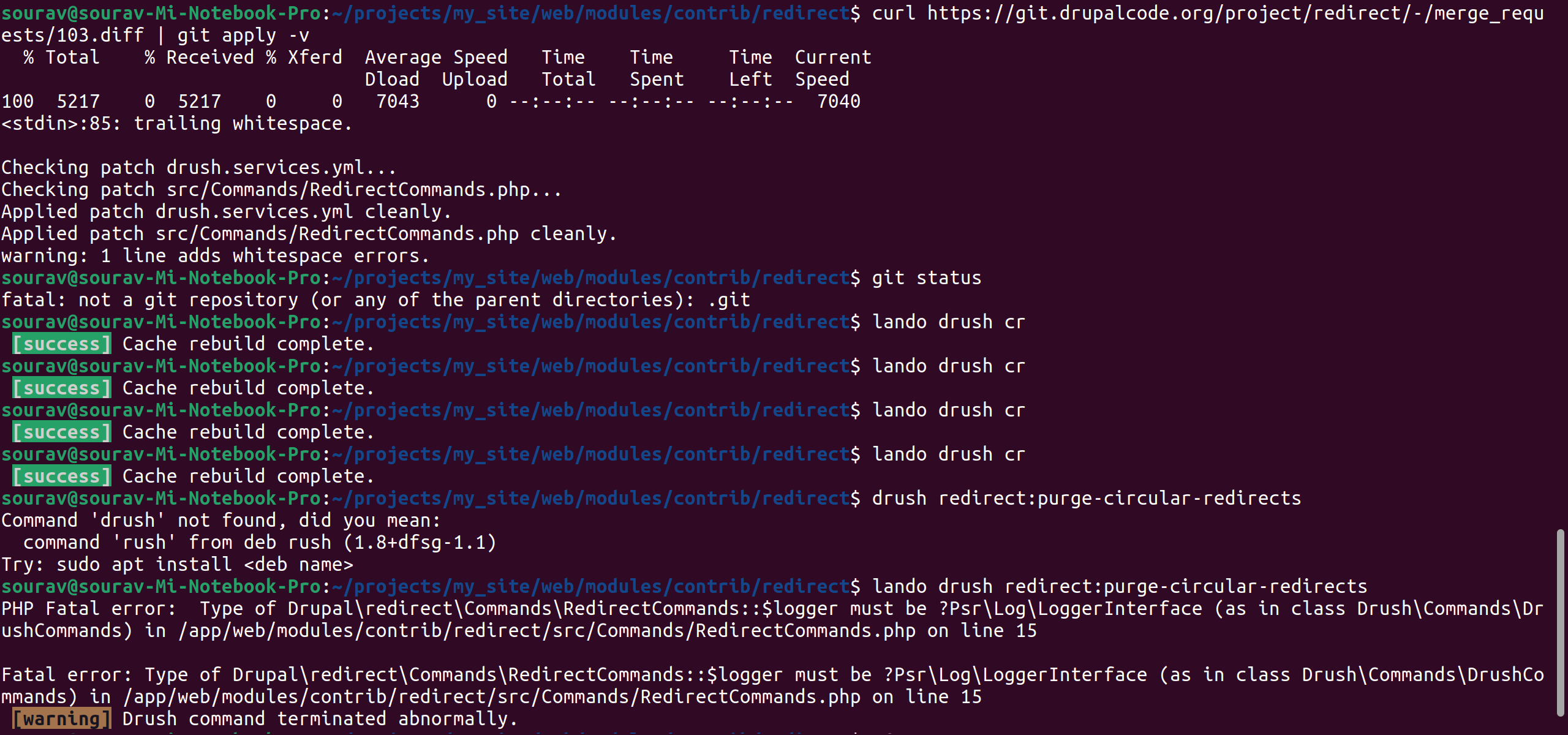Click the 'Current Speed' column header

point(833,69)
